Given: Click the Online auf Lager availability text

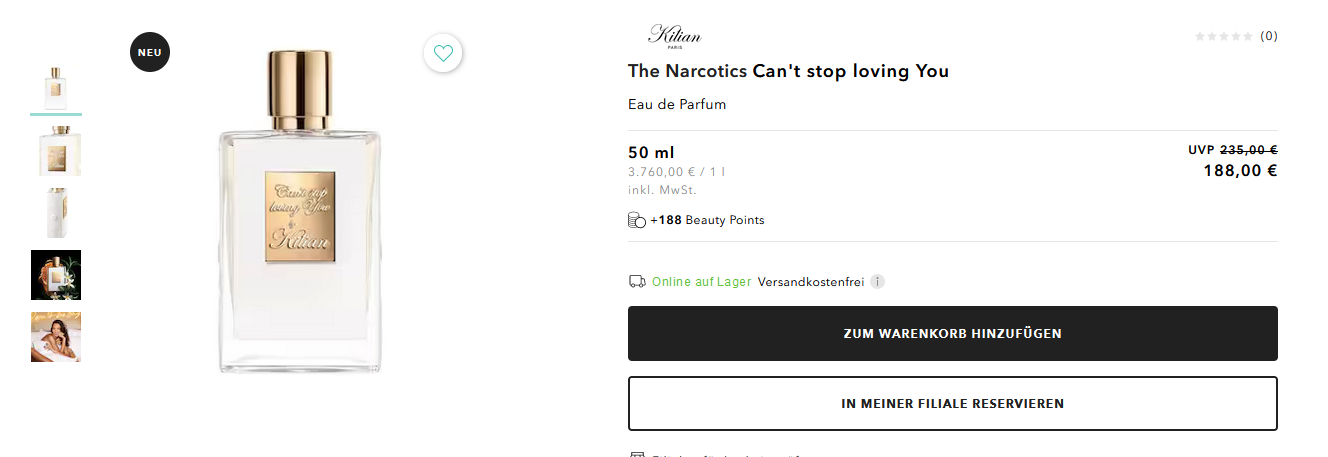Looking at the screenshot, I should (x=701, y=282).
